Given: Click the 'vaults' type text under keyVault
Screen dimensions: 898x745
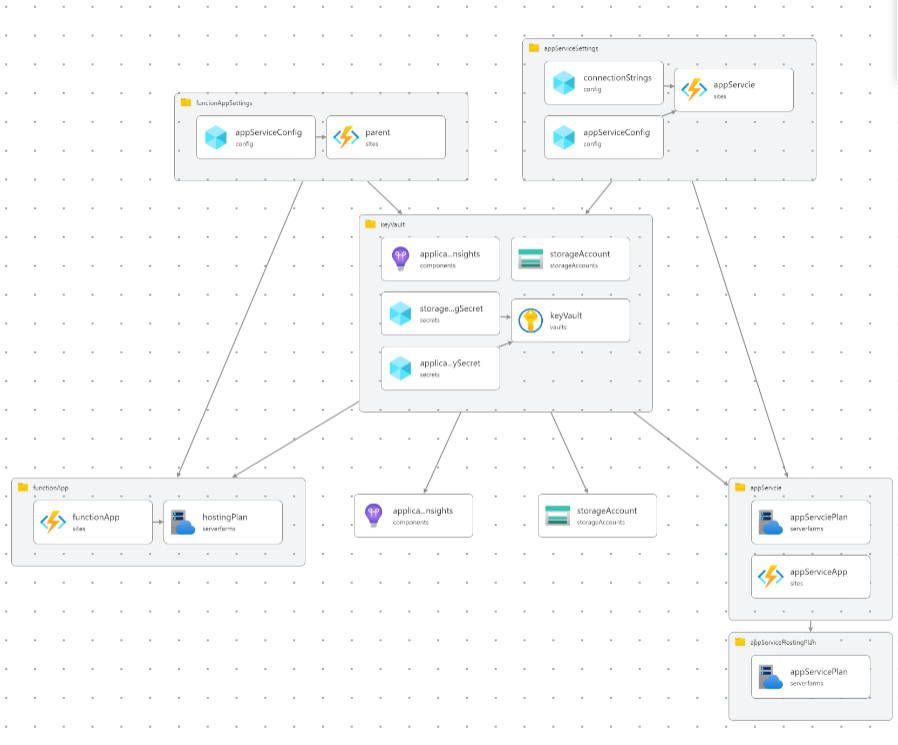Looking at the screenshot, I should 558,327.
